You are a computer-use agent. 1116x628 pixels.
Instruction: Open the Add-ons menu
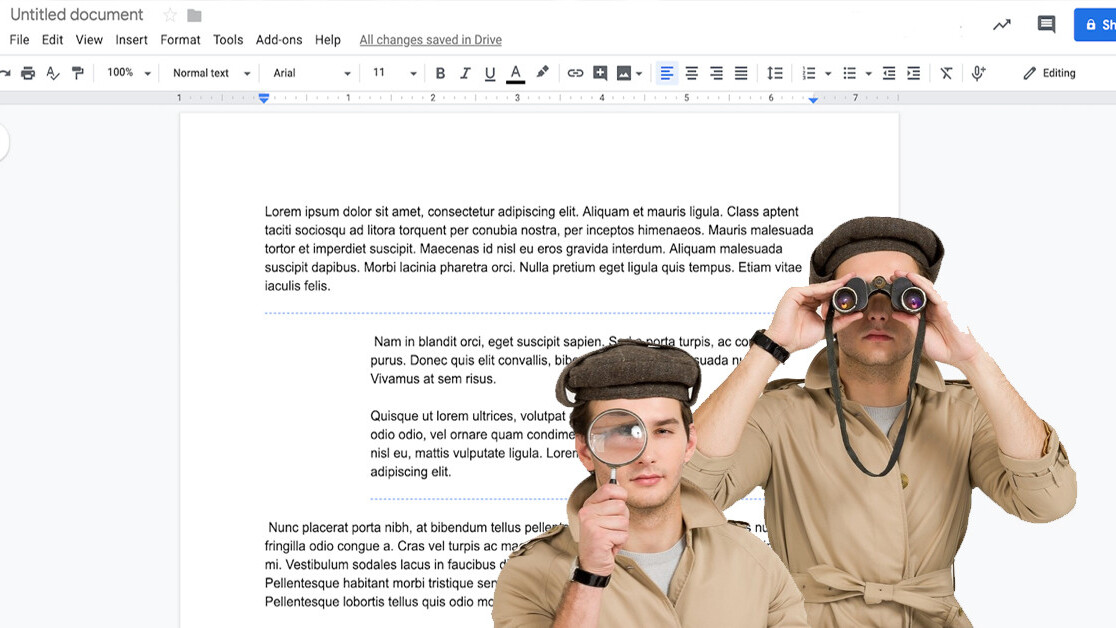pyautogui.click(x=279, y=40)
